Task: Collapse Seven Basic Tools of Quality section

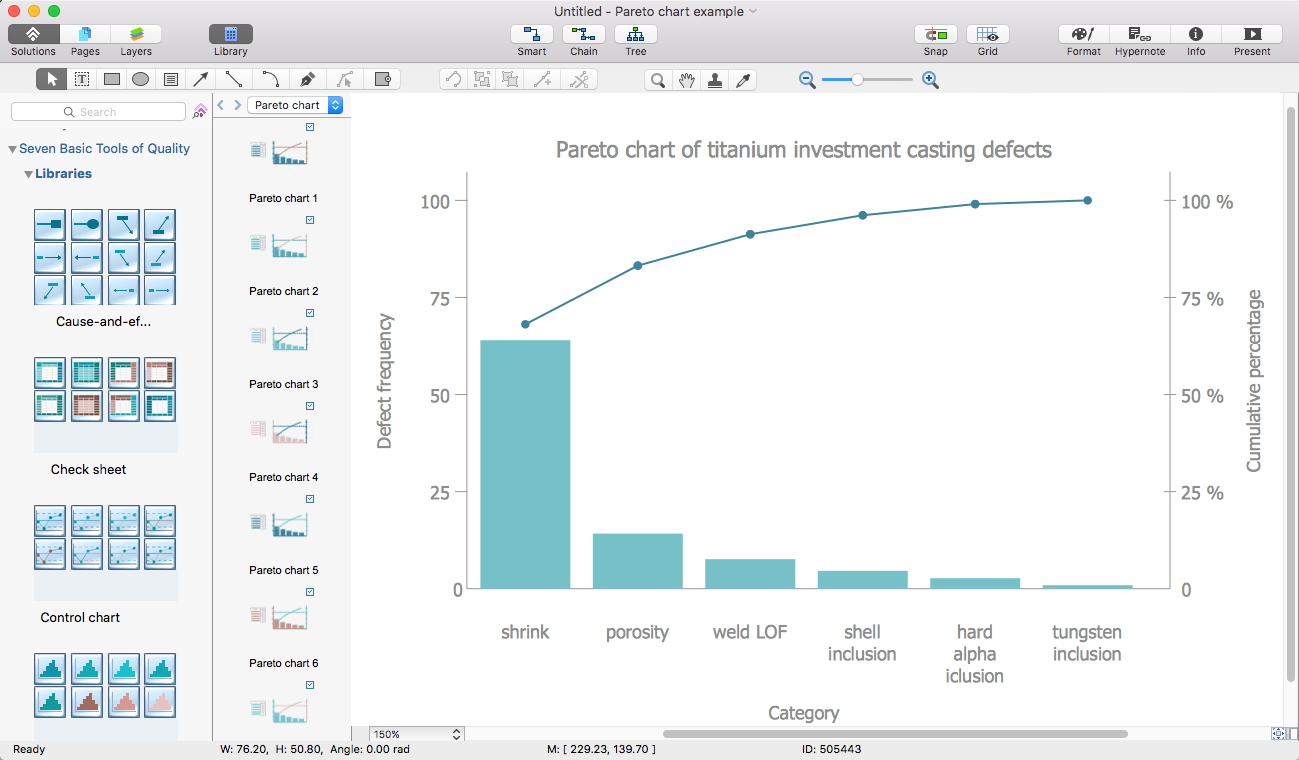Action: pos(13,149)
